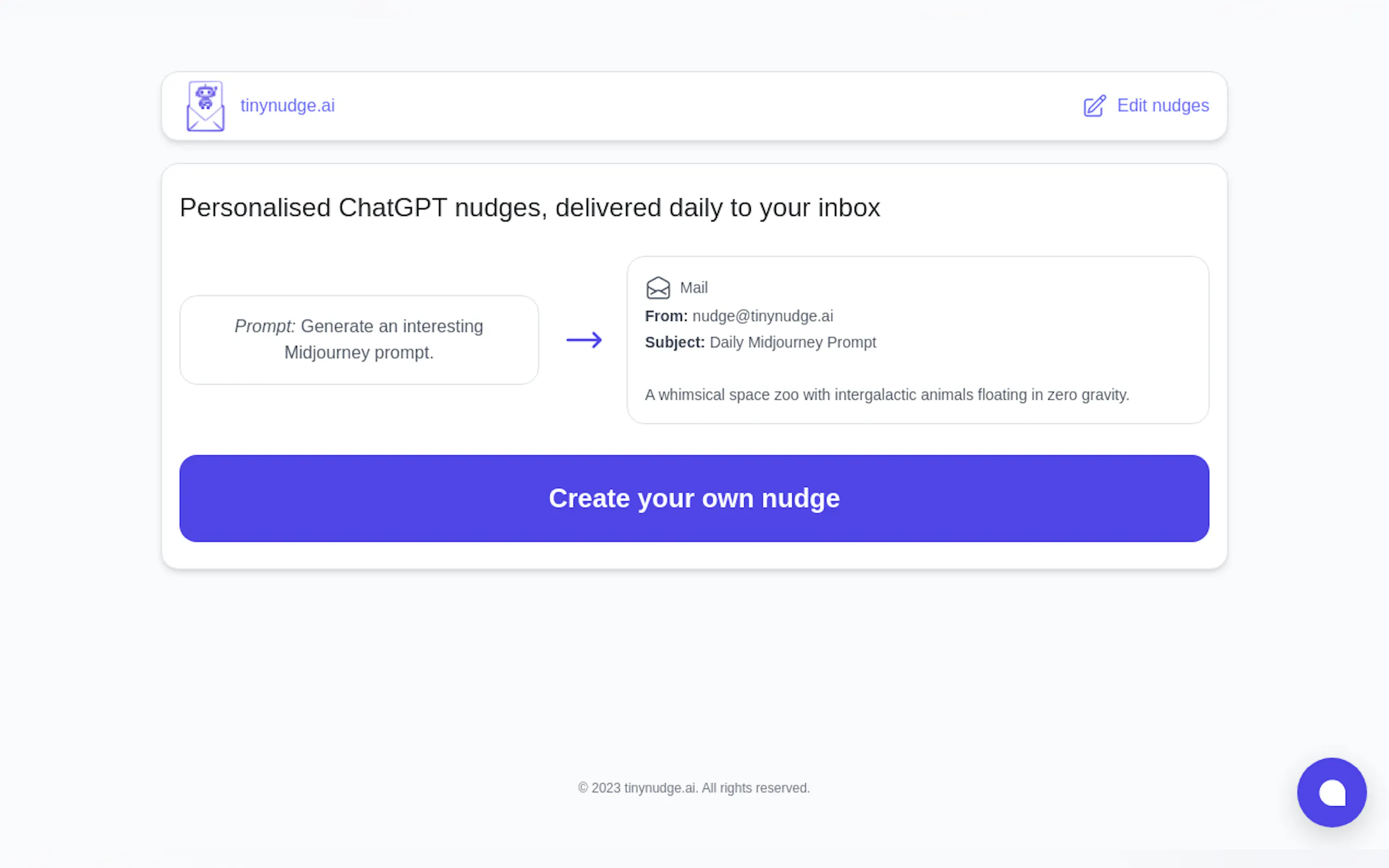Click empty space in the header bar
The height and width of the screenshot is (868, 1389).
pyautogui.click(x=689, y=106)
